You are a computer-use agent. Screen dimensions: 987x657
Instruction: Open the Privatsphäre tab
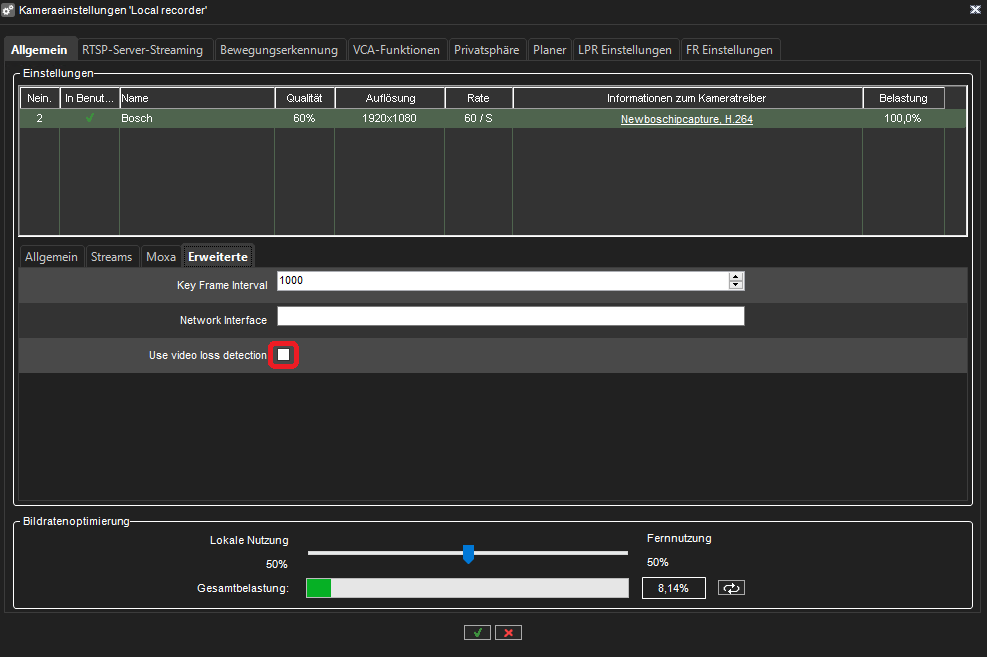pos(486,50)
